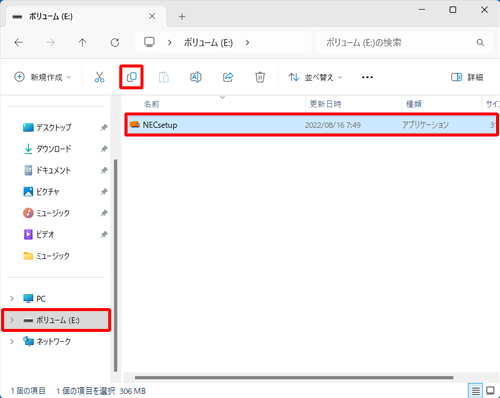Expand the chevron after PC icon in address bar
The width and height of the screenshot is (500, 398).
pyautogui.click(x=170, y=43)
